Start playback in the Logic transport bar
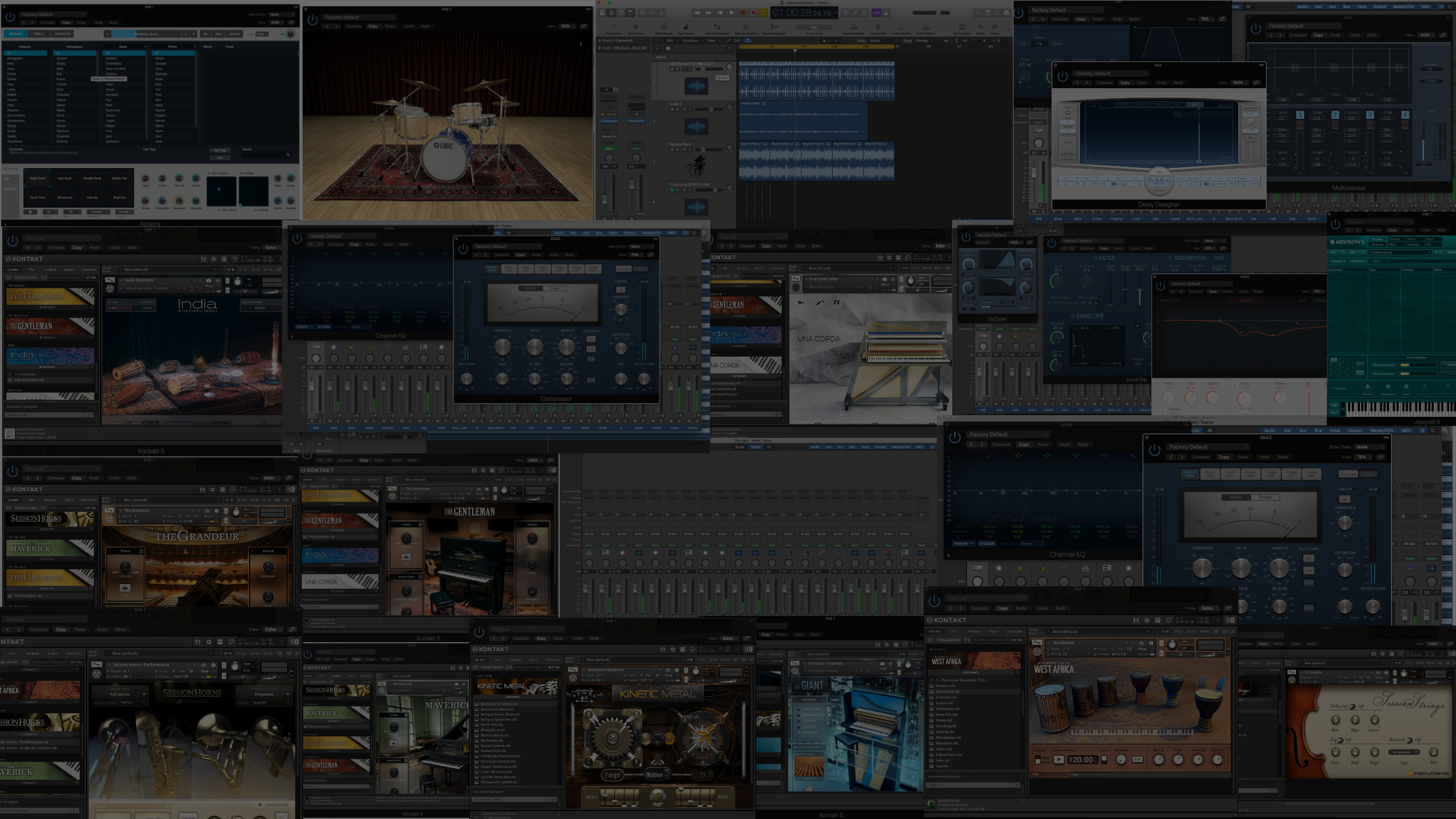 tap(731, 13)
